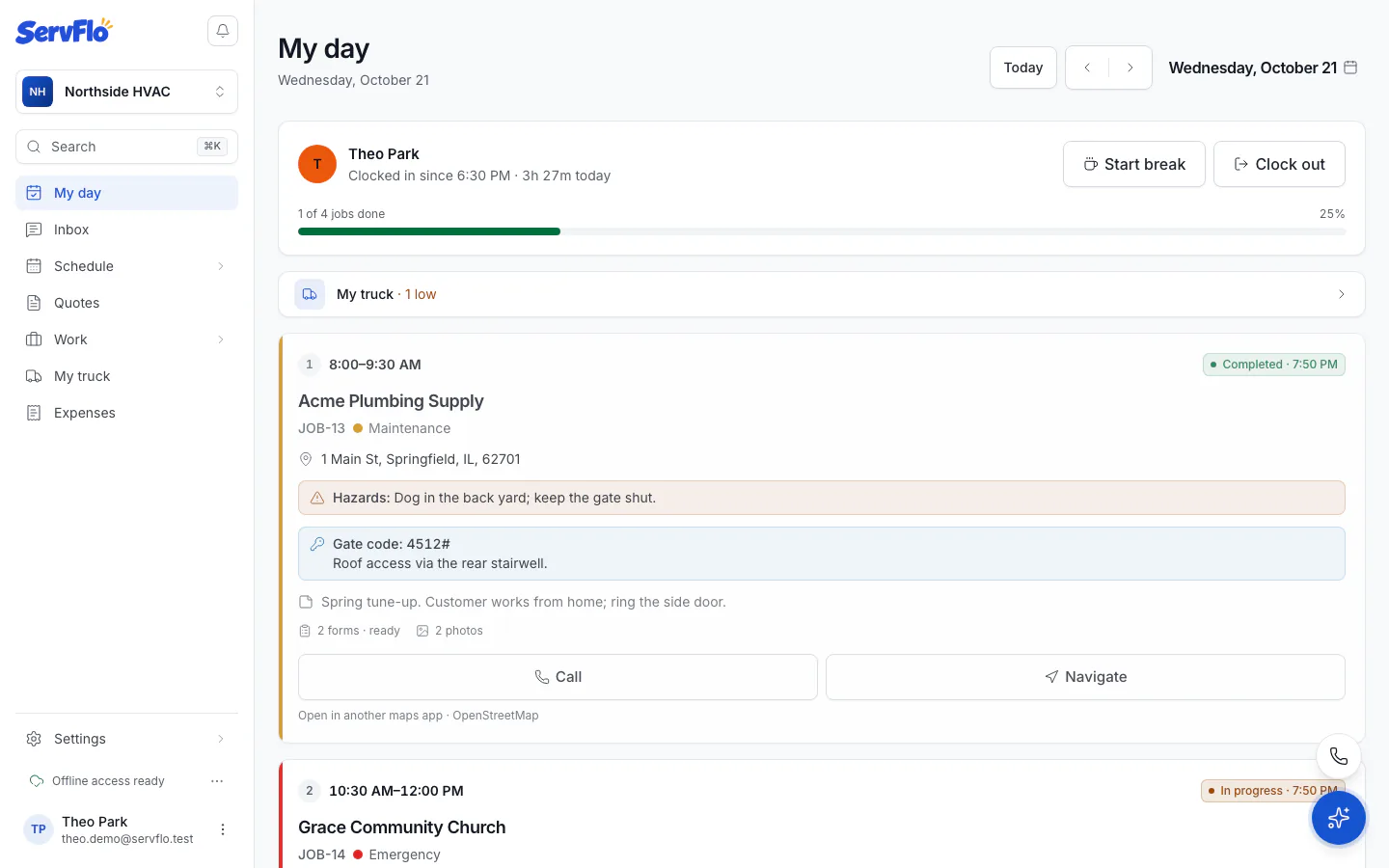Open Expenses in the sidebar
This screenshot has width=1389, height=868.
click(x=126, y=413)
